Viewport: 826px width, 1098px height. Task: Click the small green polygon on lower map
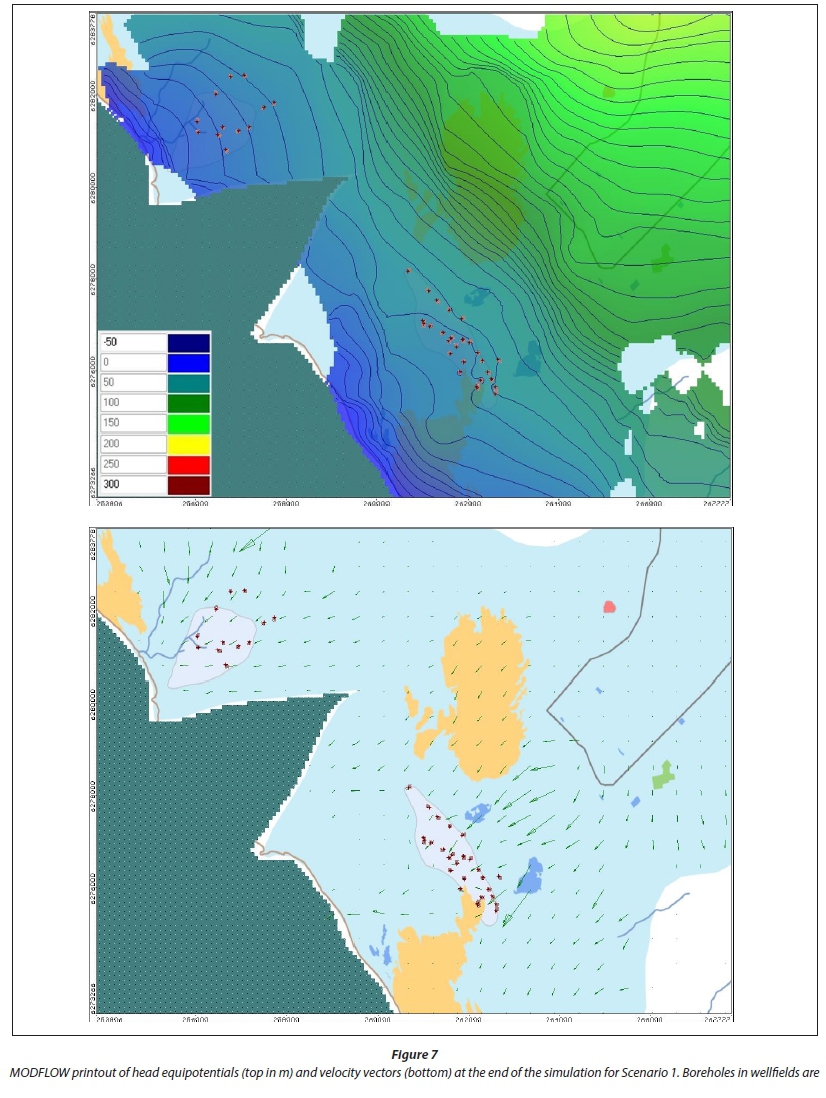point(662,775)
